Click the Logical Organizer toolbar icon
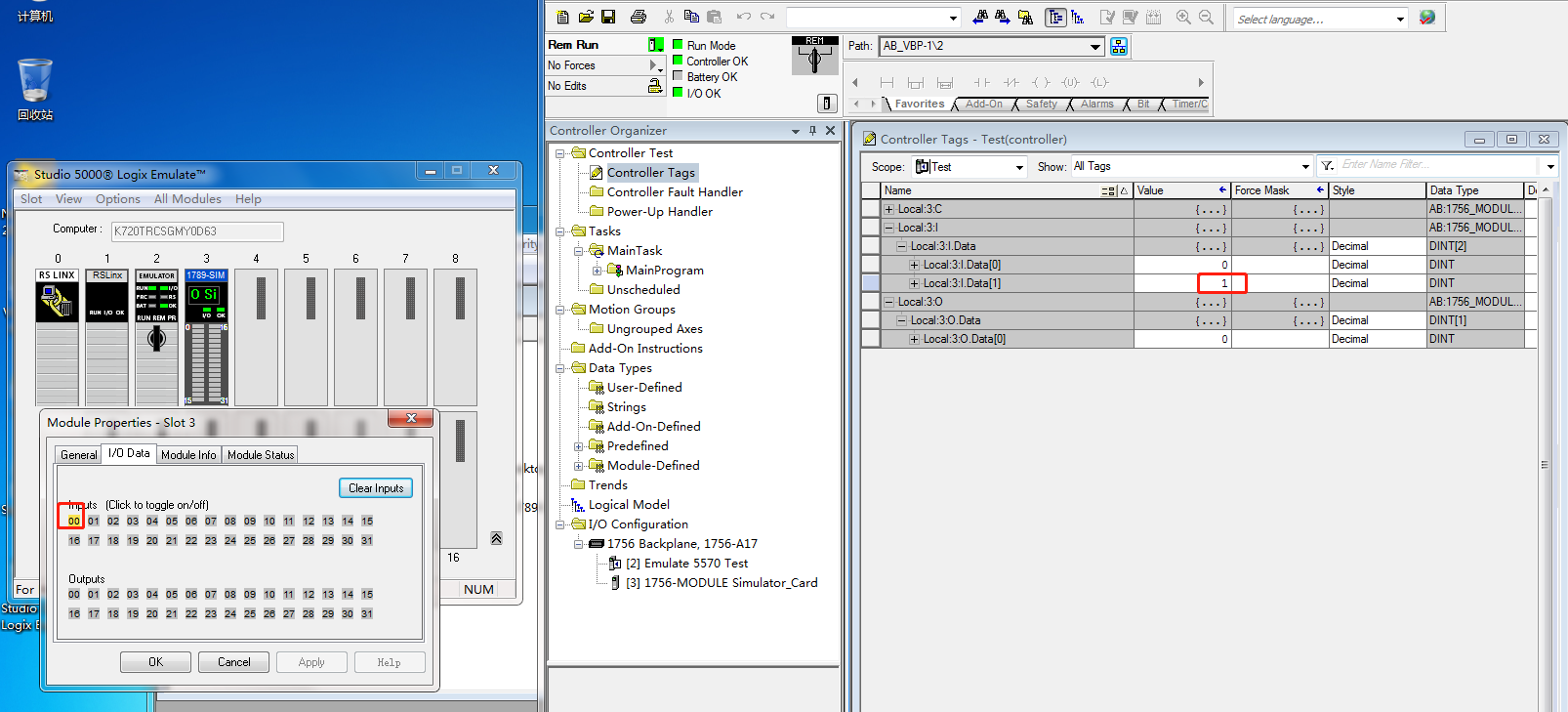The height and width of the screenshot is (712, 1568). click(x=1078, y=17)
